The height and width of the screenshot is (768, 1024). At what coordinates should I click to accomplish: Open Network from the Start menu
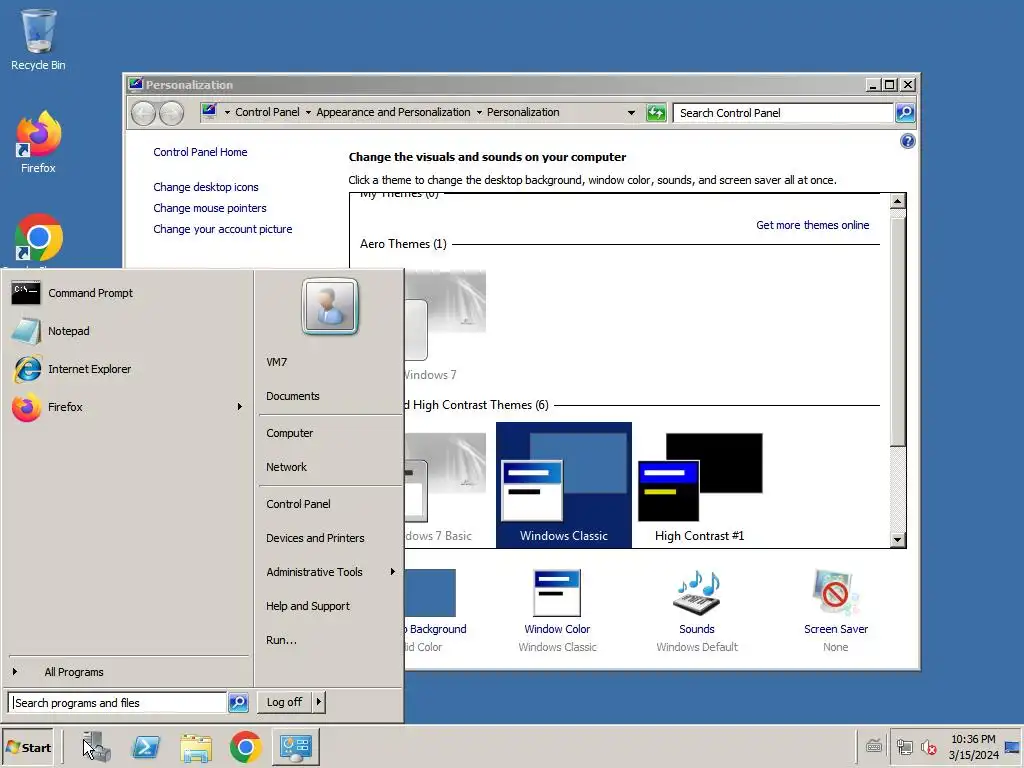[x=286, y=467]
